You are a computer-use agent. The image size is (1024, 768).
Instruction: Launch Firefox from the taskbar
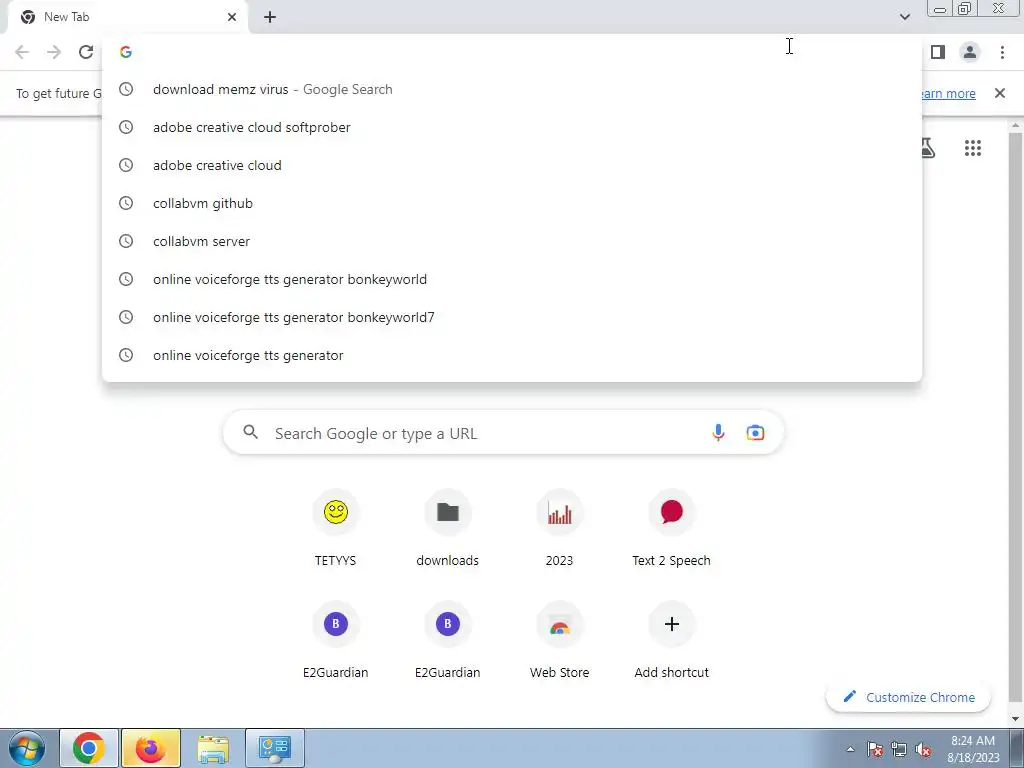[x=151, y=748]
